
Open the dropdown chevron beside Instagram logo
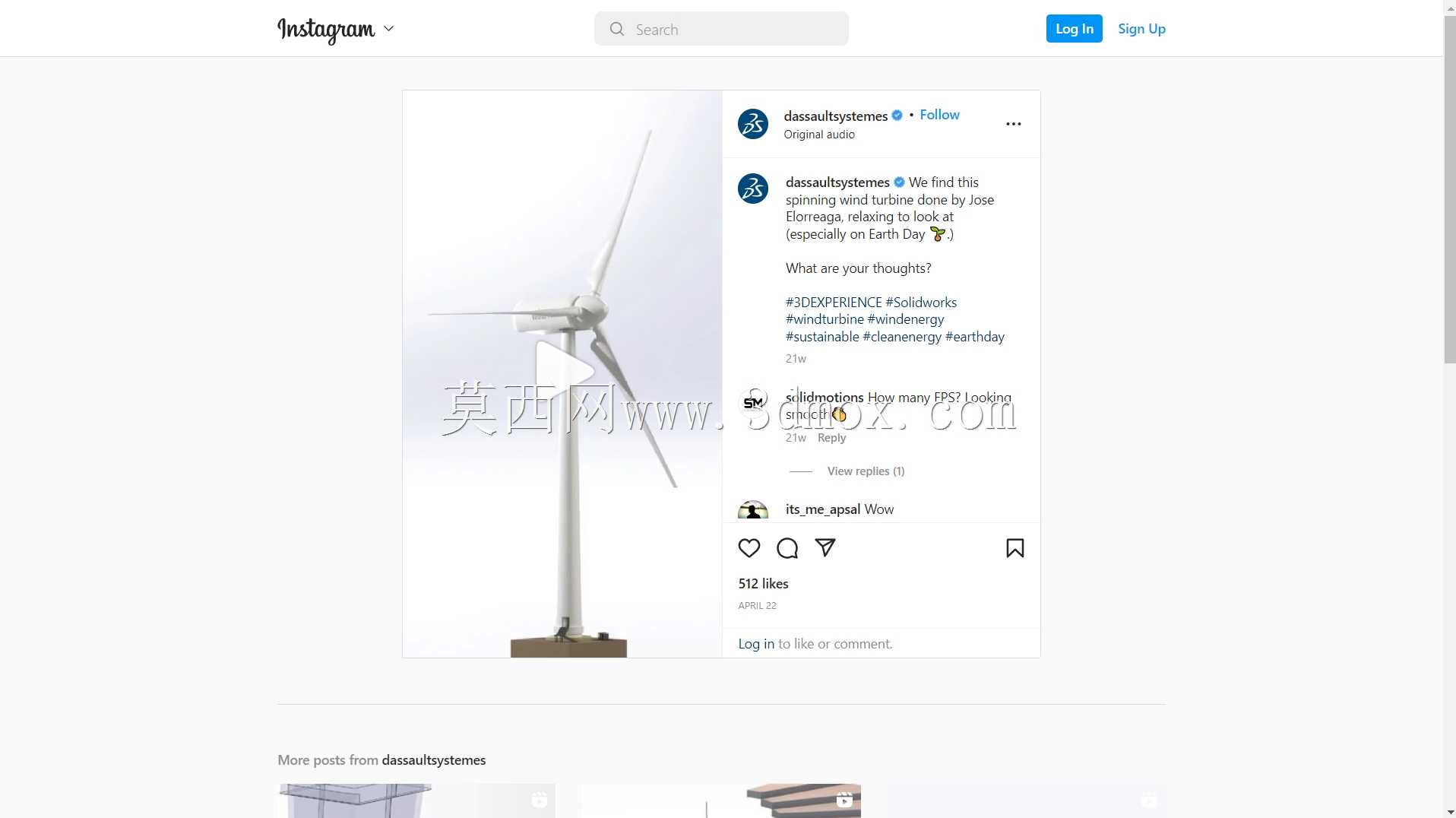(x=389, y=29)
